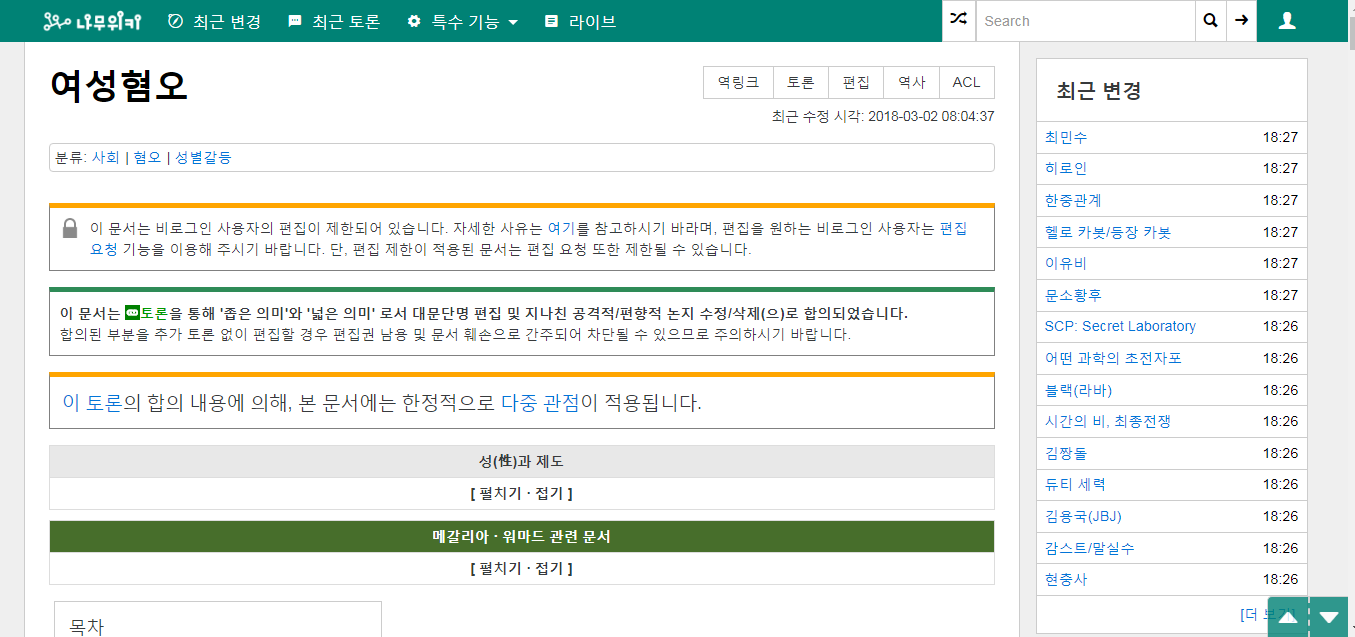
Task: Open 최근 토론 in the top navigation
Action: click(334, 21)
